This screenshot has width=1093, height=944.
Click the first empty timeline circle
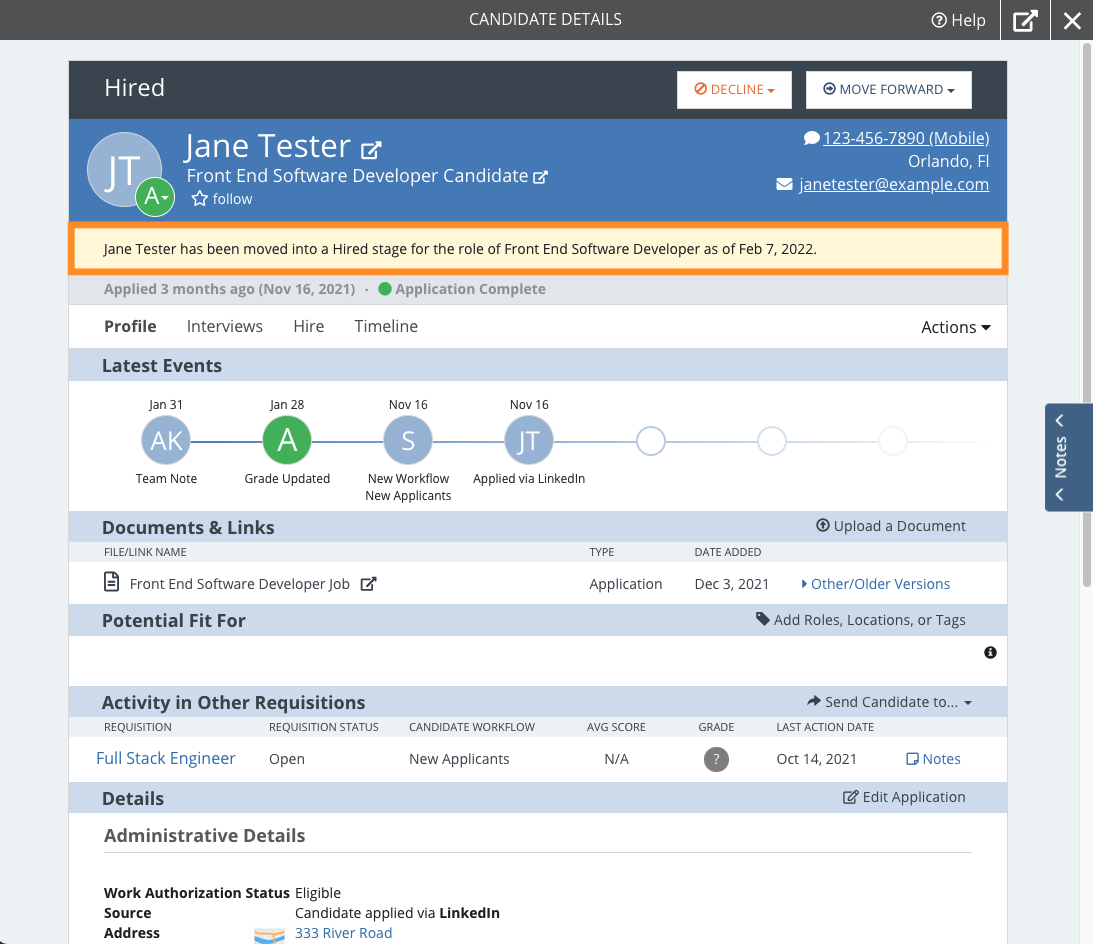[x=650, y=441]
